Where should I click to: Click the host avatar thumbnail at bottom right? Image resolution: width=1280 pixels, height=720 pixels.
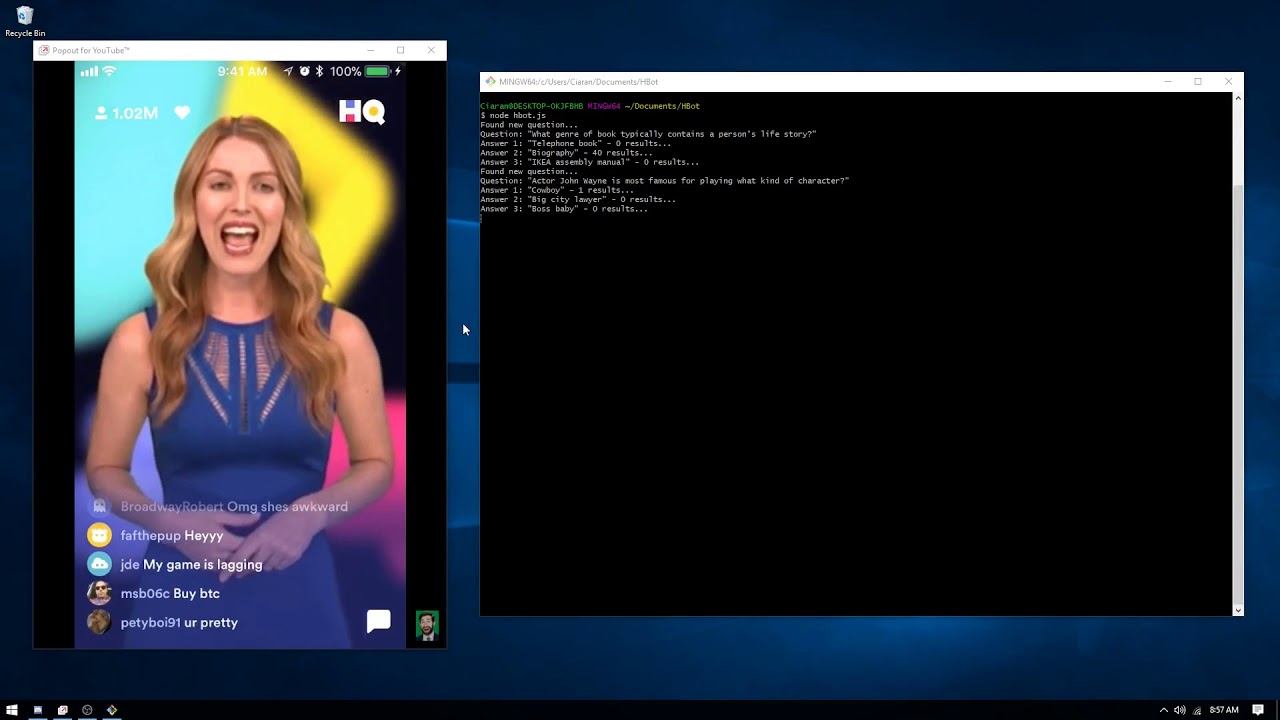(427, 626)
